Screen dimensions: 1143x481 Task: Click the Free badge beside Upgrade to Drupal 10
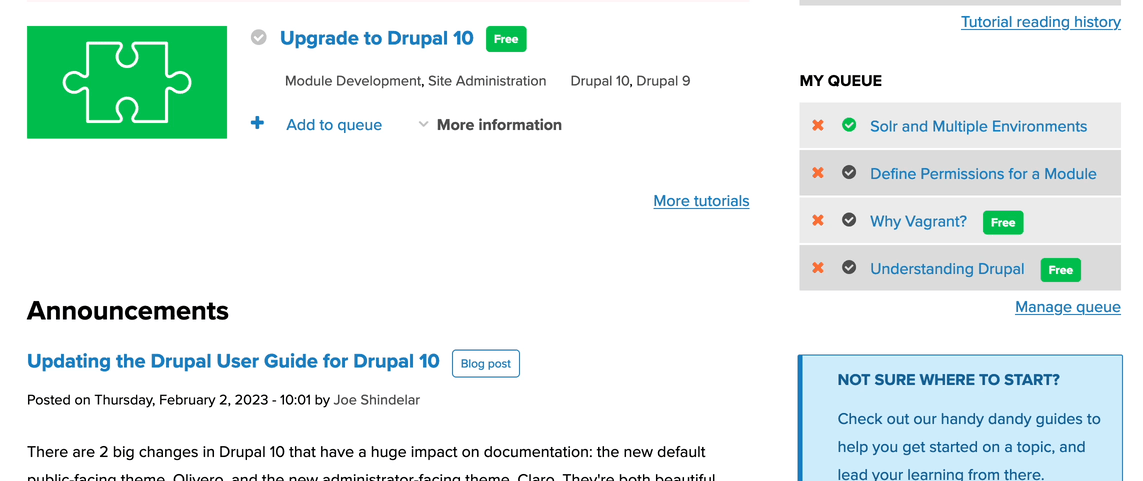tap(506, 39)
